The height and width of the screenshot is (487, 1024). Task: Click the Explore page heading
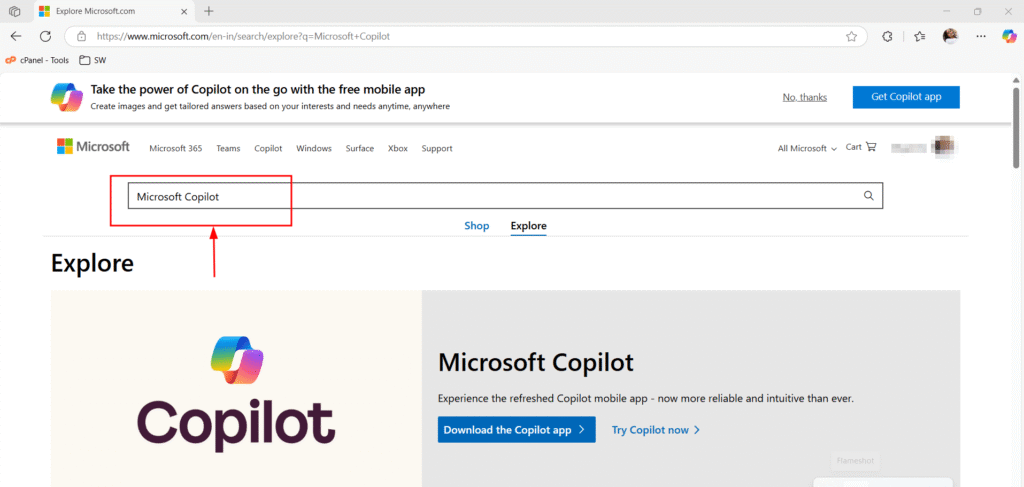coord(92,263)
